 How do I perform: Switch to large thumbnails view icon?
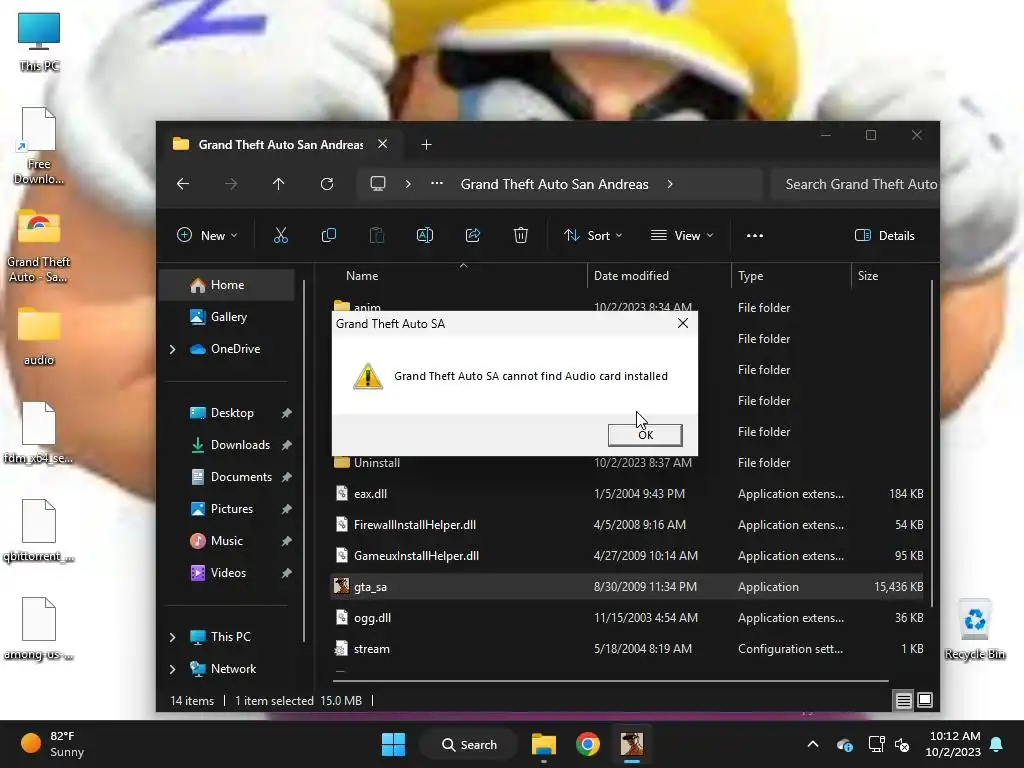925,701
